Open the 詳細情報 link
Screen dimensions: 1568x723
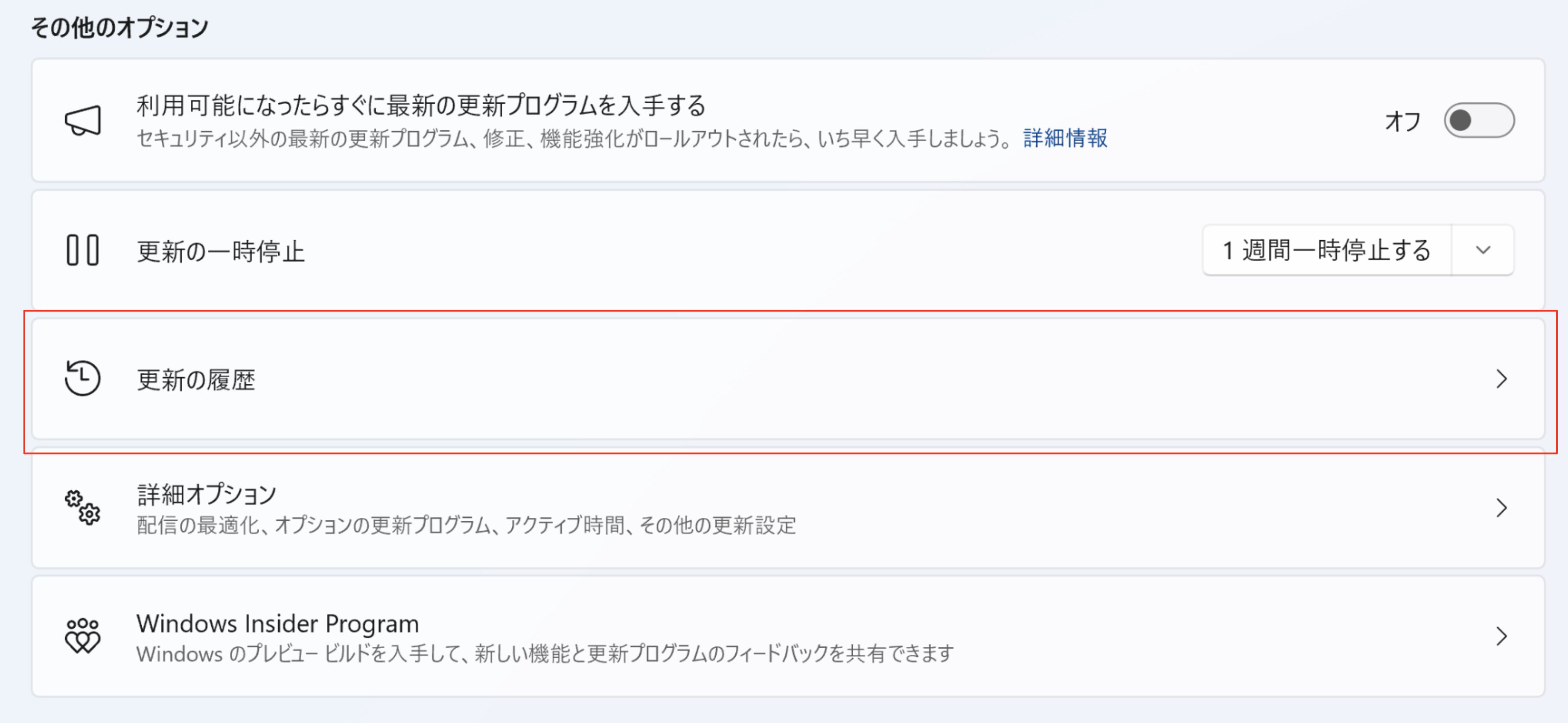click(x=1065, y=138)
